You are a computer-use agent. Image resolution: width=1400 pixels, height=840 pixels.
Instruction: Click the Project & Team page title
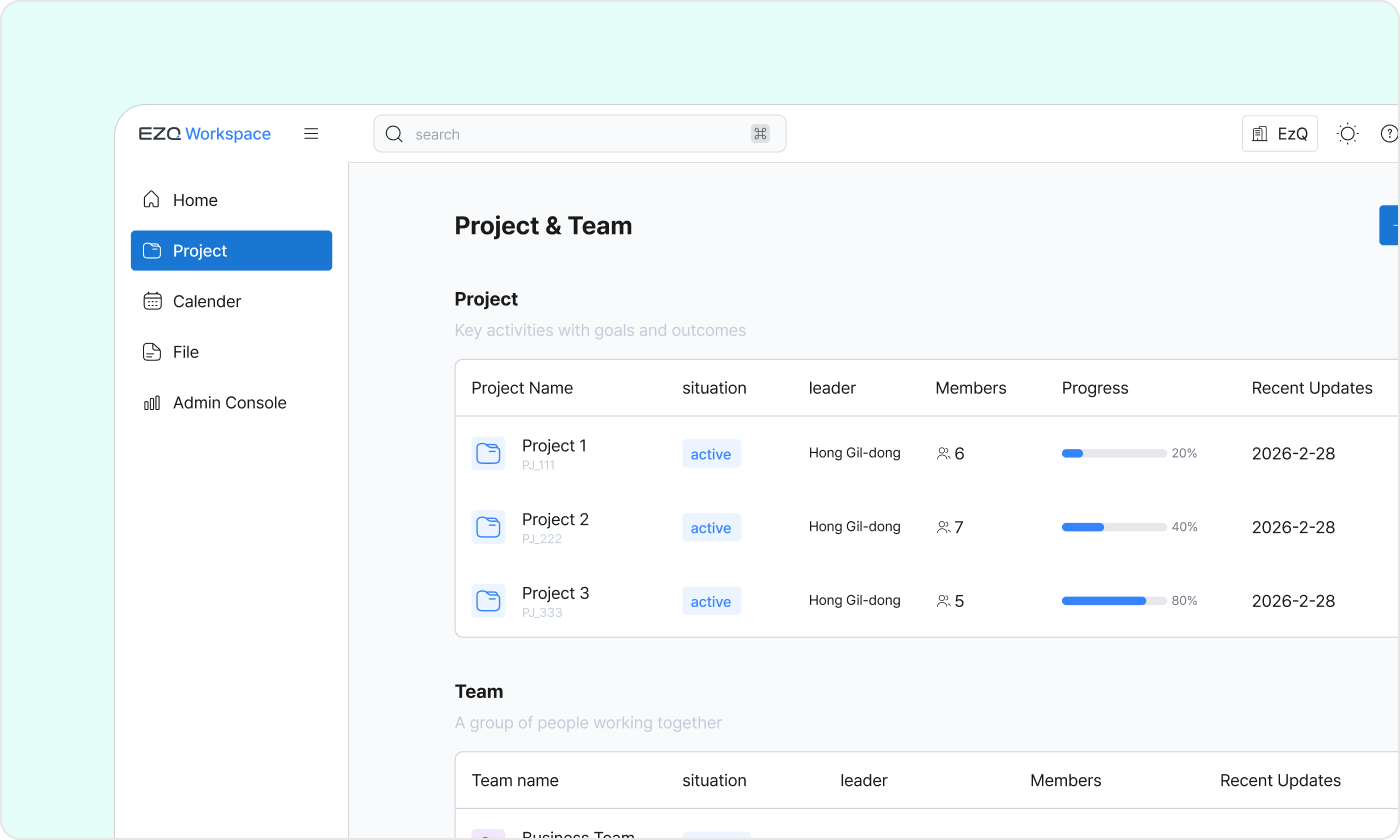543,226
